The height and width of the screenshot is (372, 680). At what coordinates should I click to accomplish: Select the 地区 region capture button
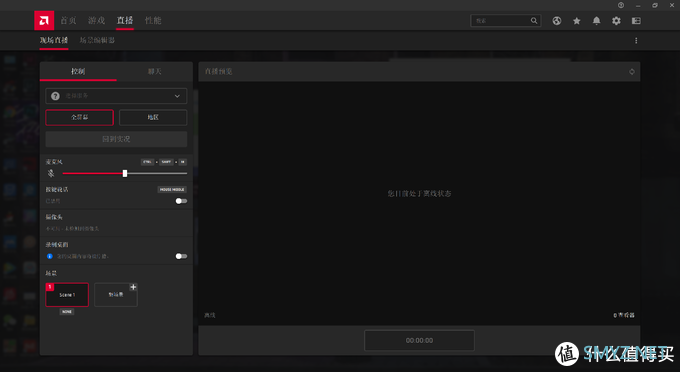click(153, 117)
